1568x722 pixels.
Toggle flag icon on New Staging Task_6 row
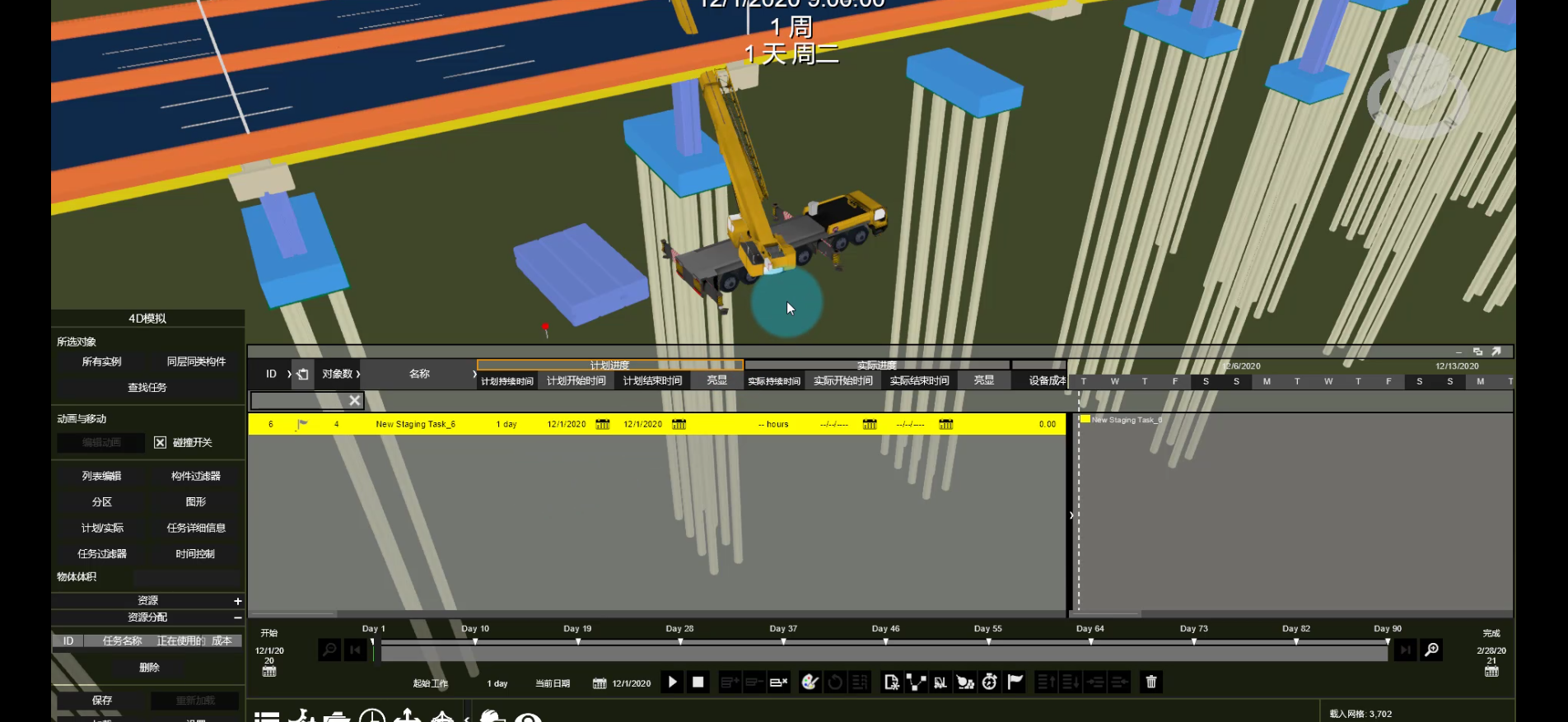pos(302,424)
